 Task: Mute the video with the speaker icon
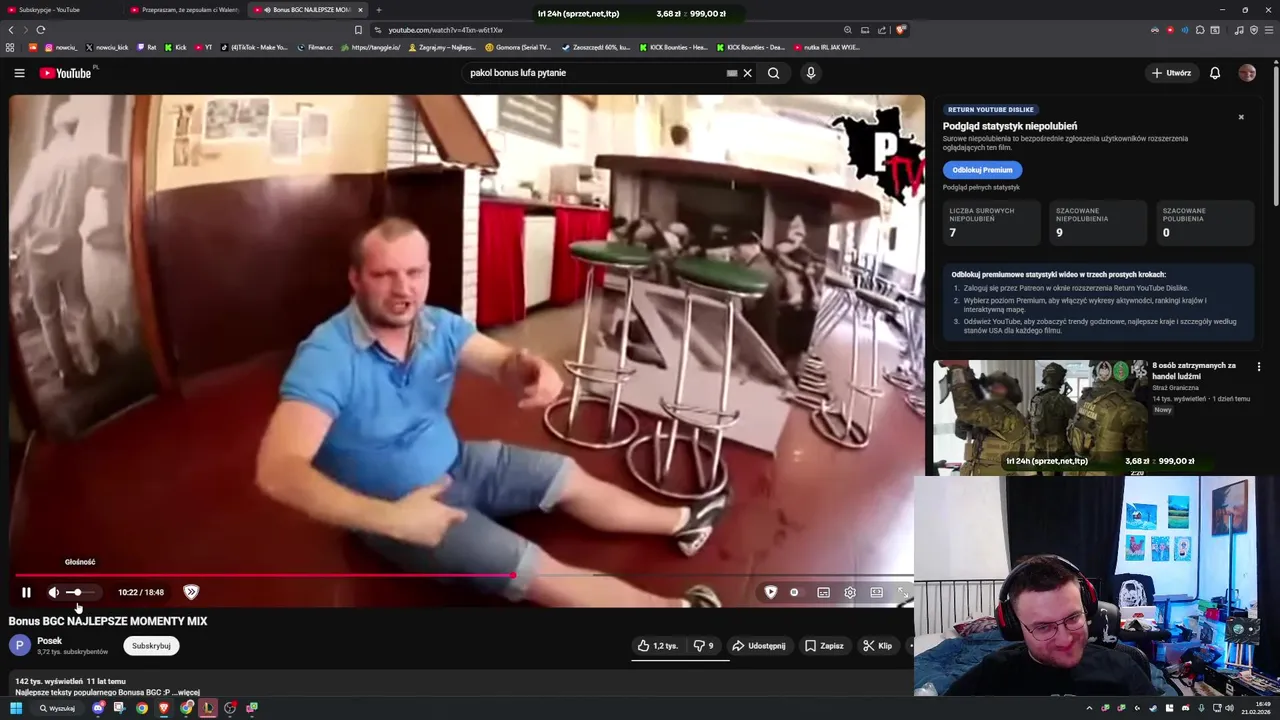pyautogui.click(x=54, y=592)
